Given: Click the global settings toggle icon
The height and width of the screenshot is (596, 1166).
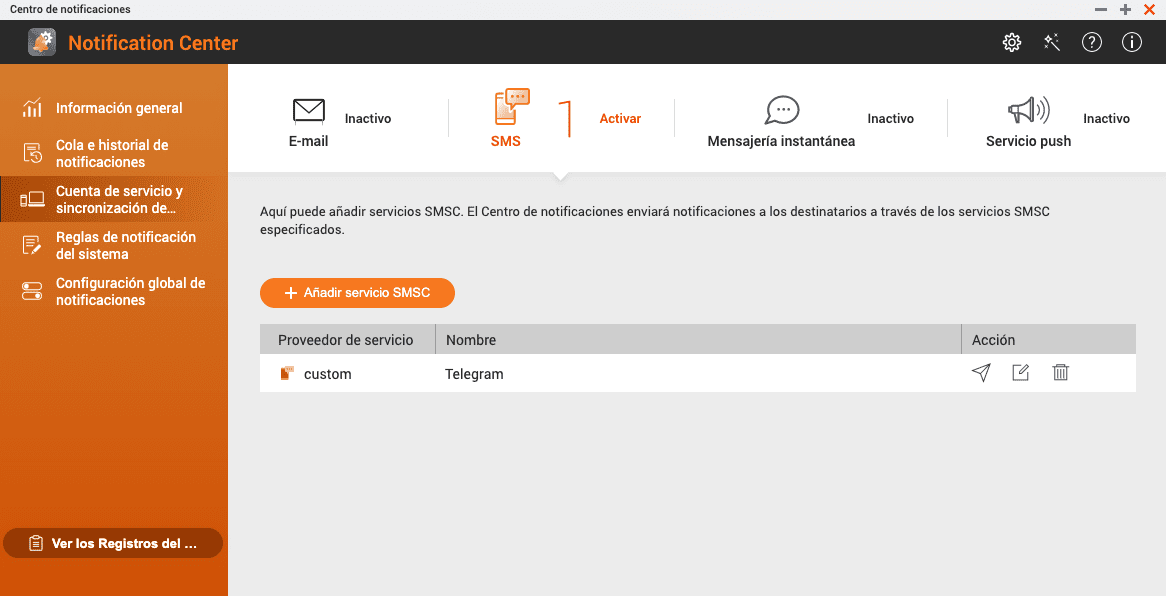Looking at the screenshot, I should 32,291.
